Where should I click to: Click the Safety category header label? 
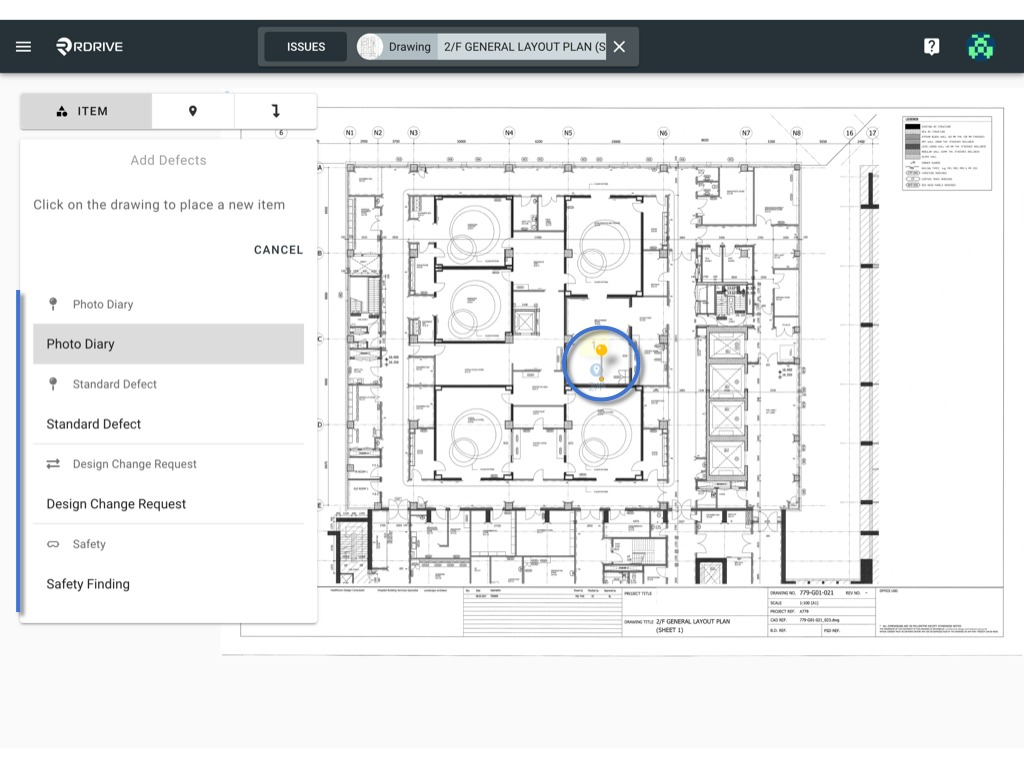(89, 544)
